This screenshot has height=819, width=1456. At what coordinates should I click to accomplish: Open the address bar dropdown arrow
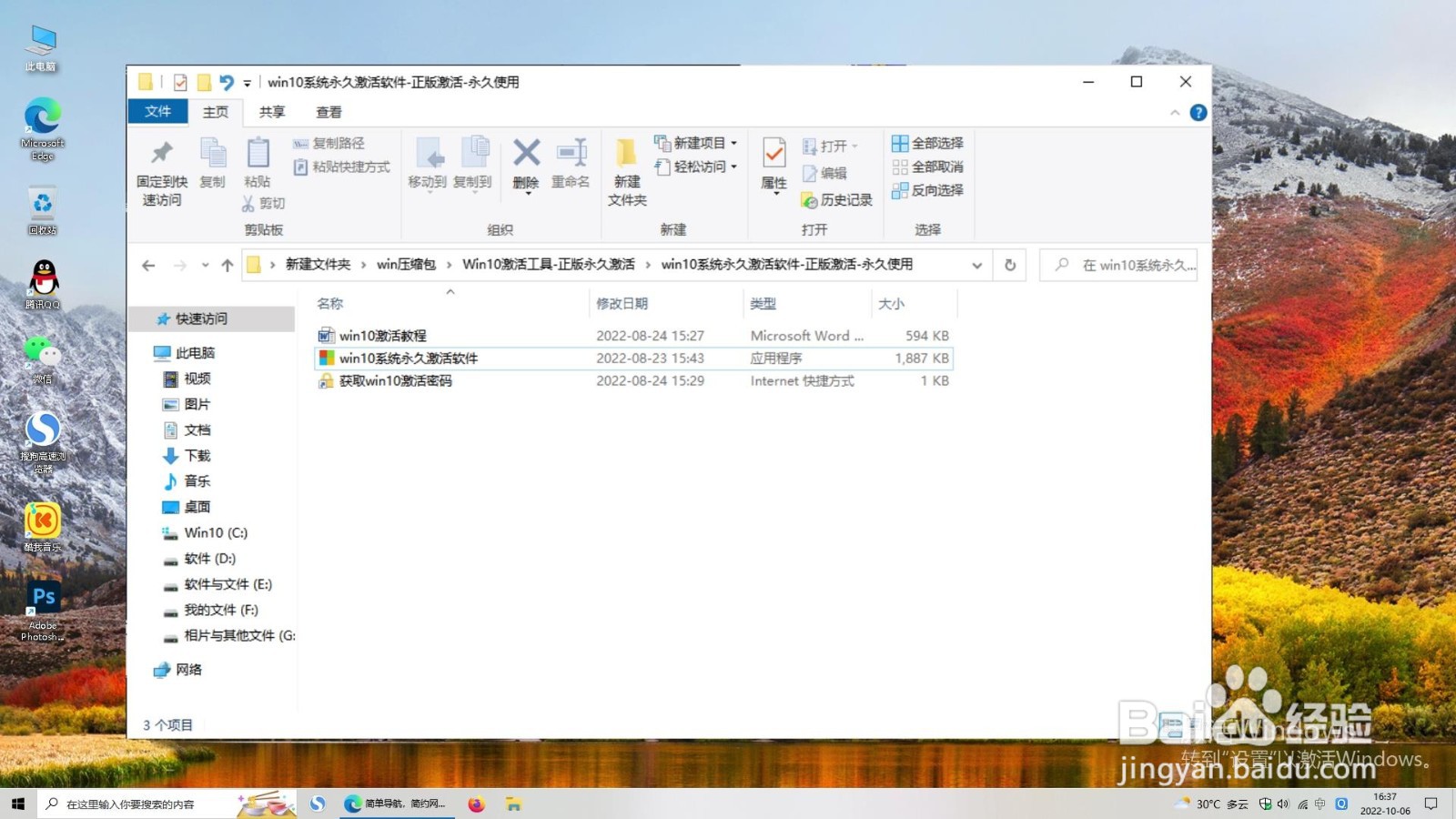(976, 265)
